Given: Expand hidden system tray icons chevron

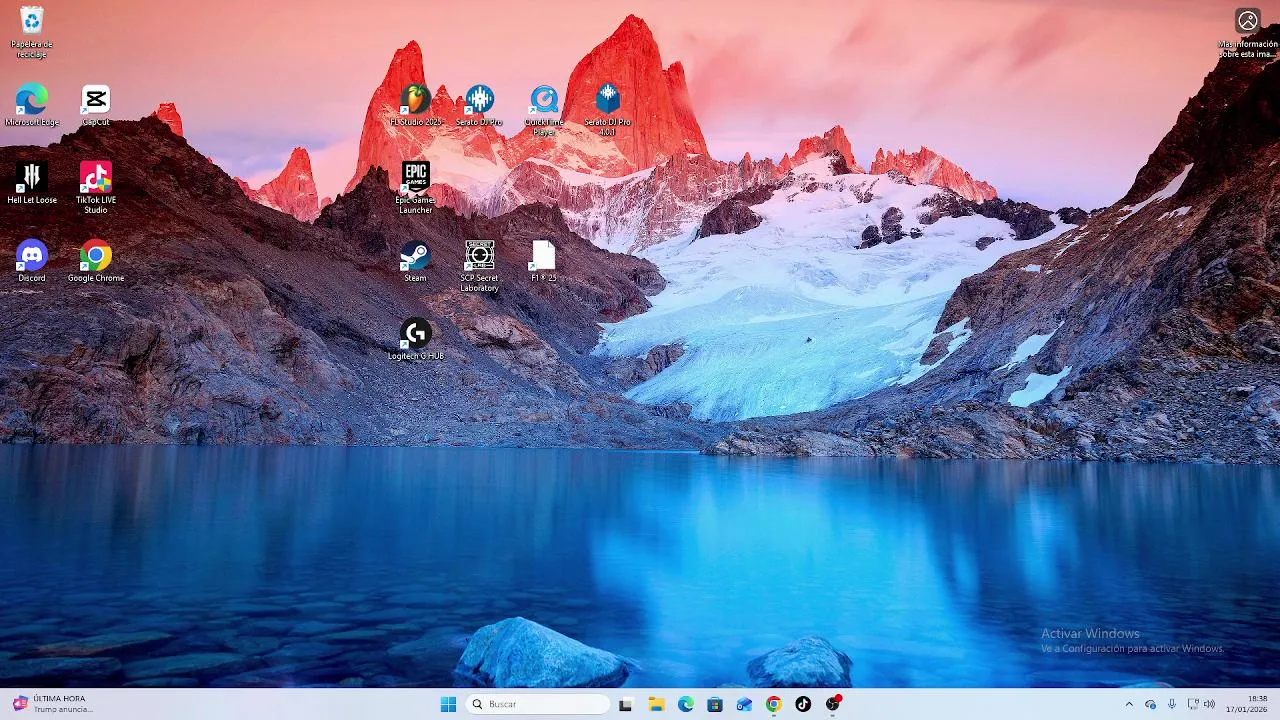Looking at the screenshot, I should 1130,704.
